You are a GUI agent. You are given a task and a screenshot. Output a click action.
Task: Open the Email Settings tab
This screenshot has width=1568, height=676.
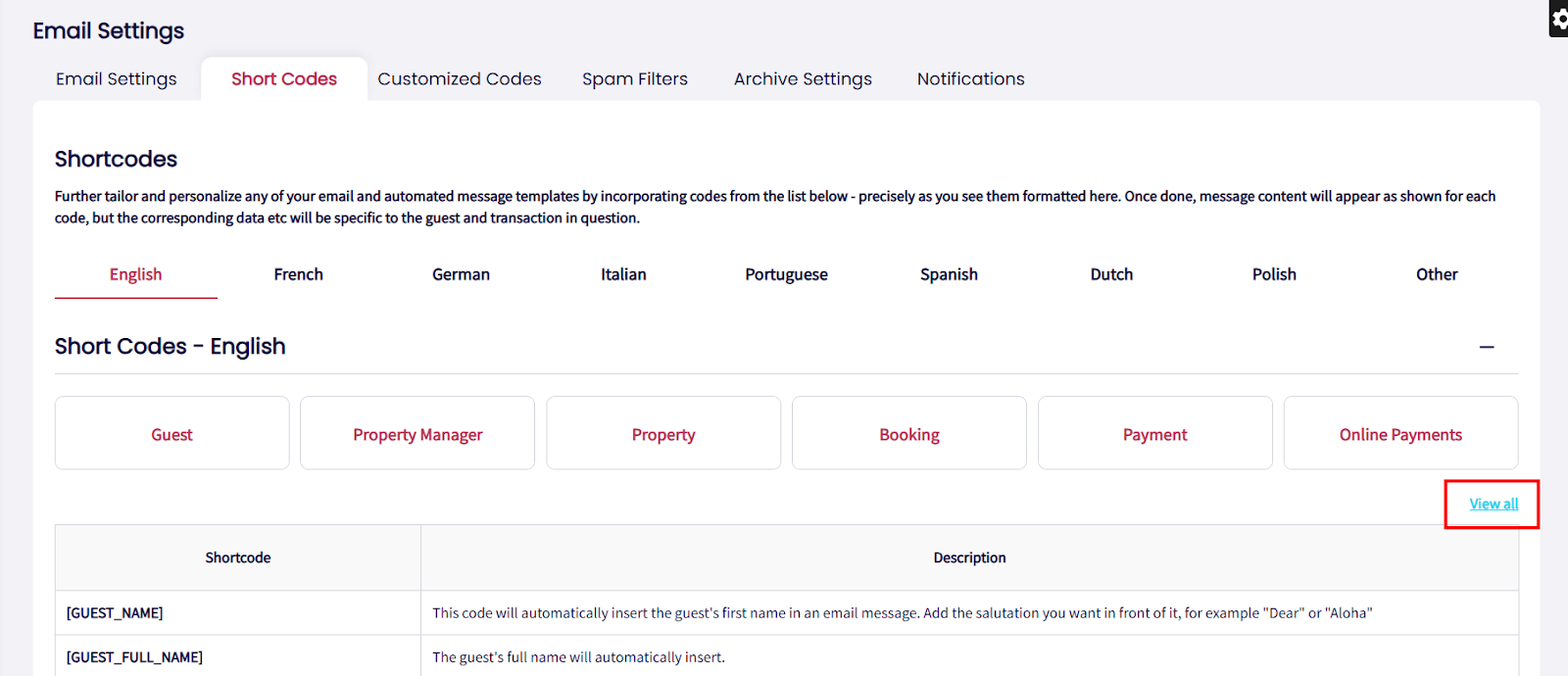pos(117,79)
